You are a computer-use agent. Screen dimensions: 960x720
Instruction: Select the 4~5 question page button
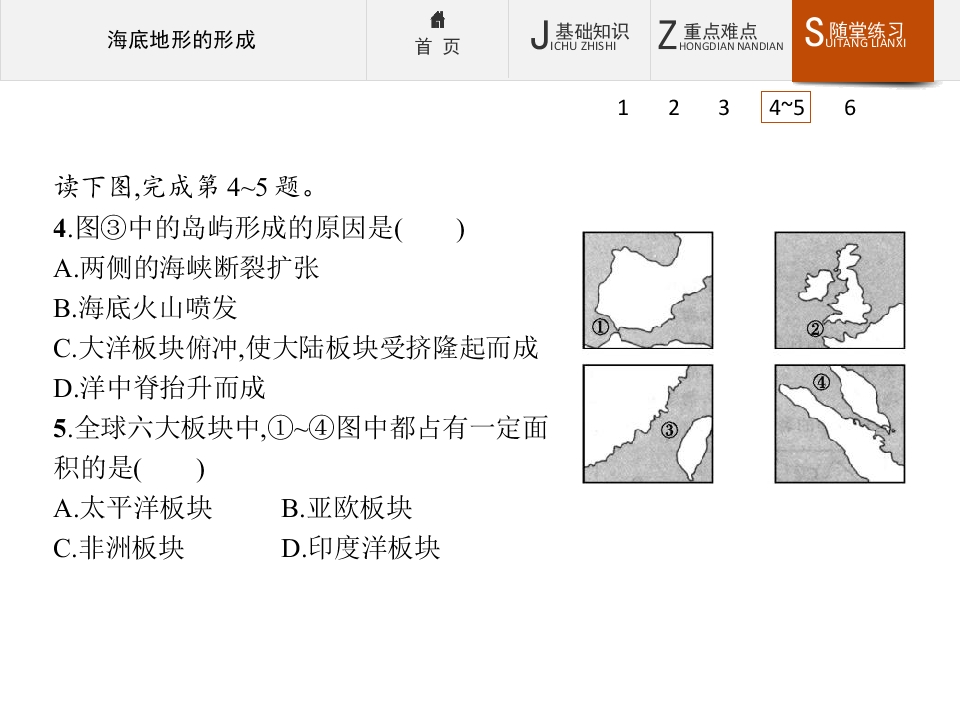[785, 108]
